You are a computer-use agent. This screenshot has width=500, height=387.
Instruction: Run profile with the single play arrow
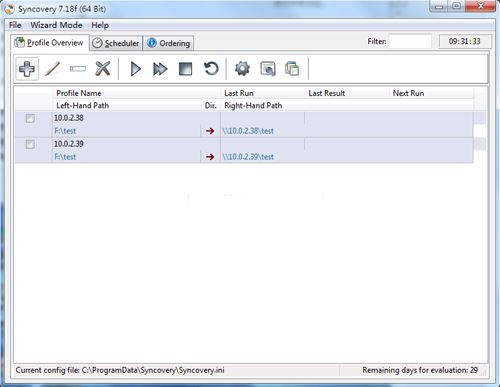[x=135, y=69]
